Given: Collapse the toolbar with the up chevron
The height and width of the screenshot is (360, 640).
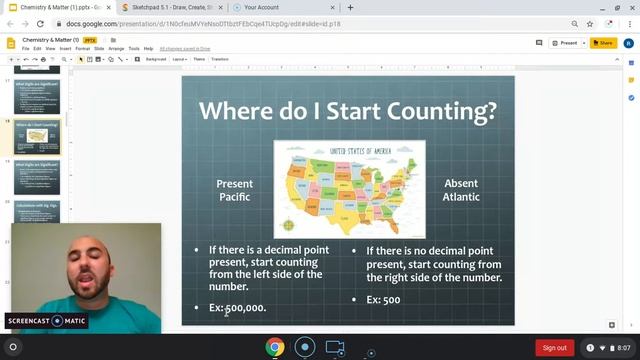Looking at the screenshot, I should pos(617,60).
